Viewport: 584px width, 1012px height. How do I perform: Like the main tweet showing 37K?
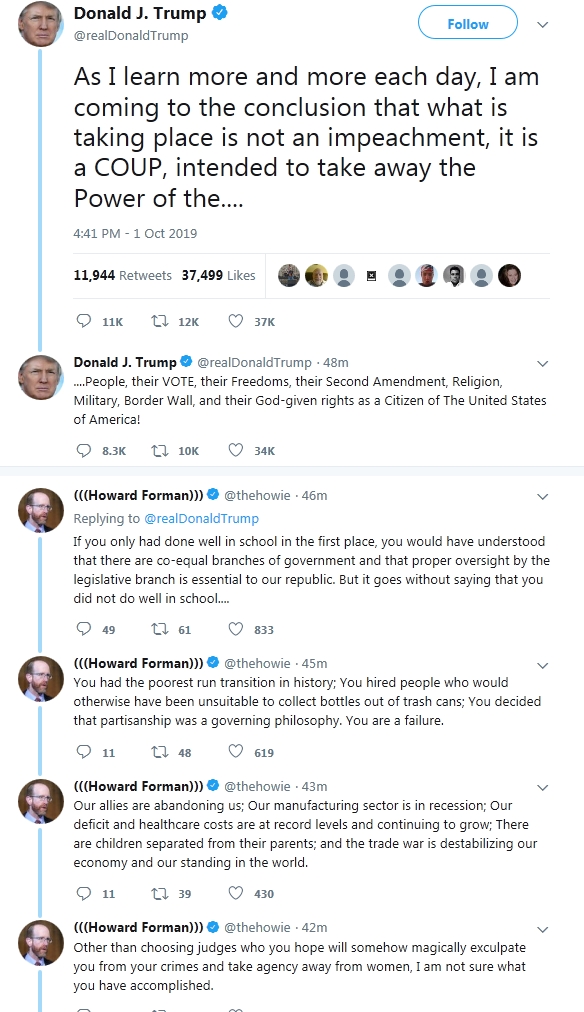tap(252, 321)
